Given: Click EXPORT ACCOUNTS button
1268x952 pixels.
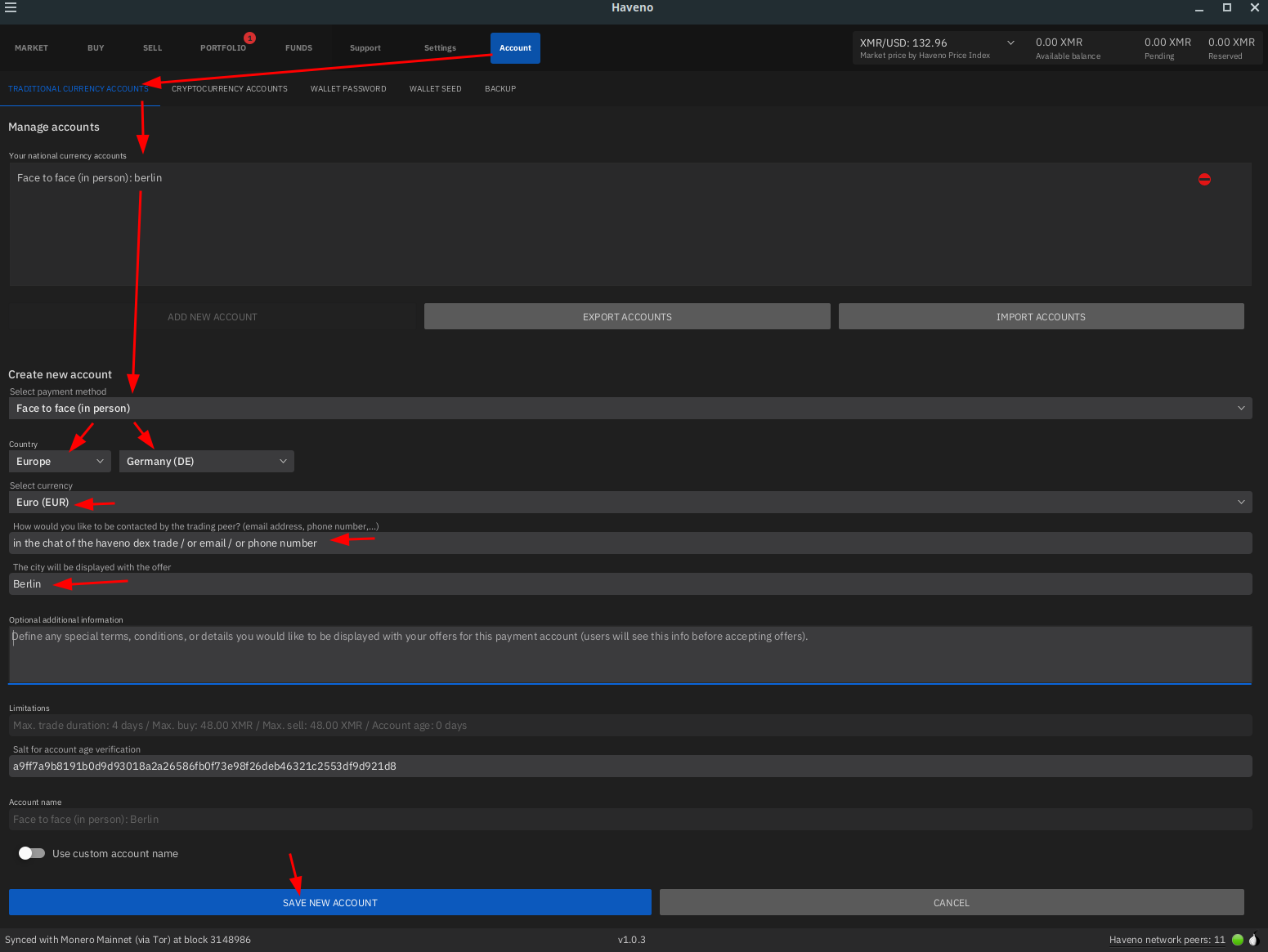Looking at the screenshot, I should (x=627, y=316).
